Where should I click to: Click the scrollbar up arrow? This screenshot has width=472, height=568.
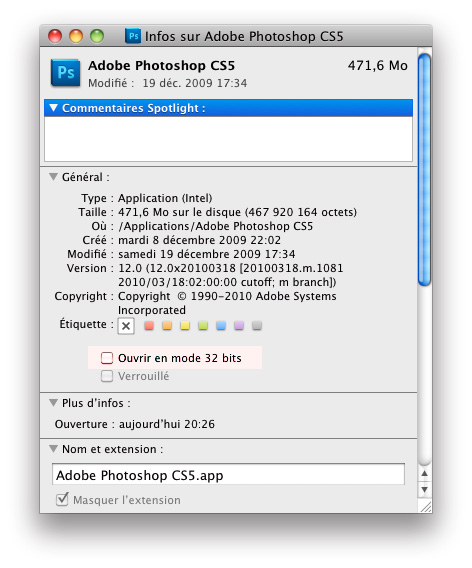(x=425, y=473)
